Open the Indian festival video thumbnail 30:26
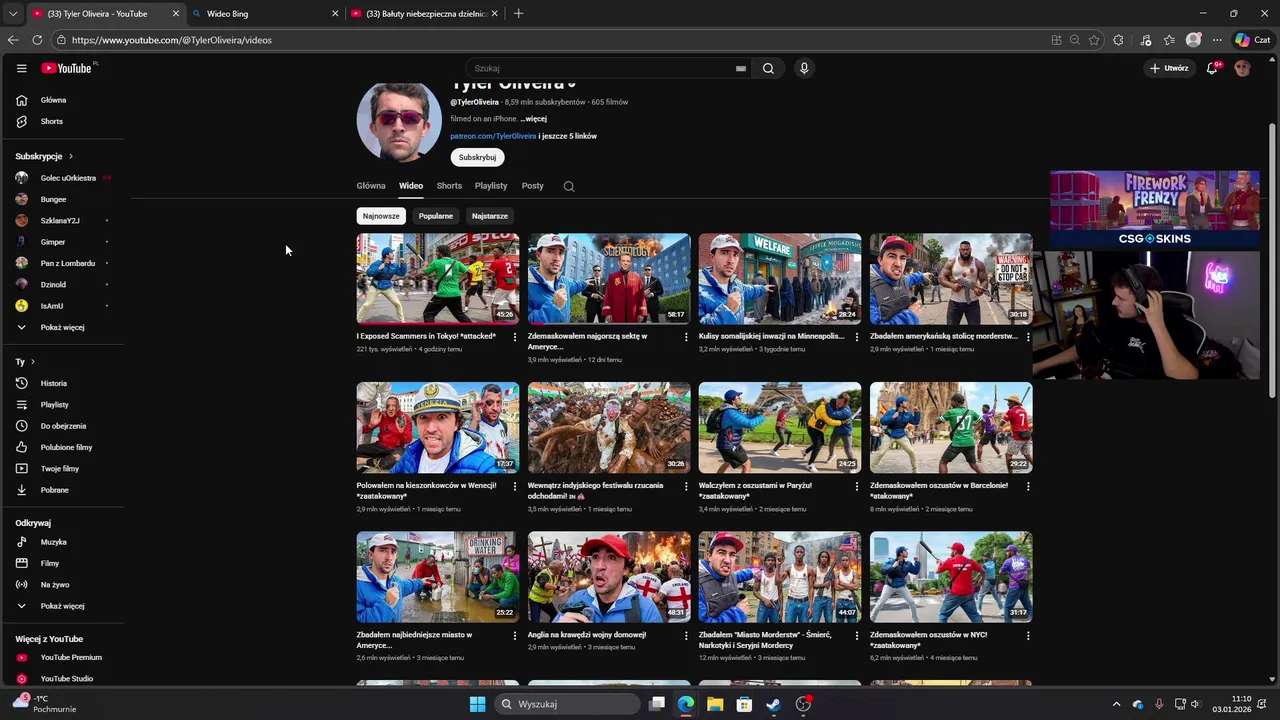Screen dimensions: 1280x720 tap(609, 428)
